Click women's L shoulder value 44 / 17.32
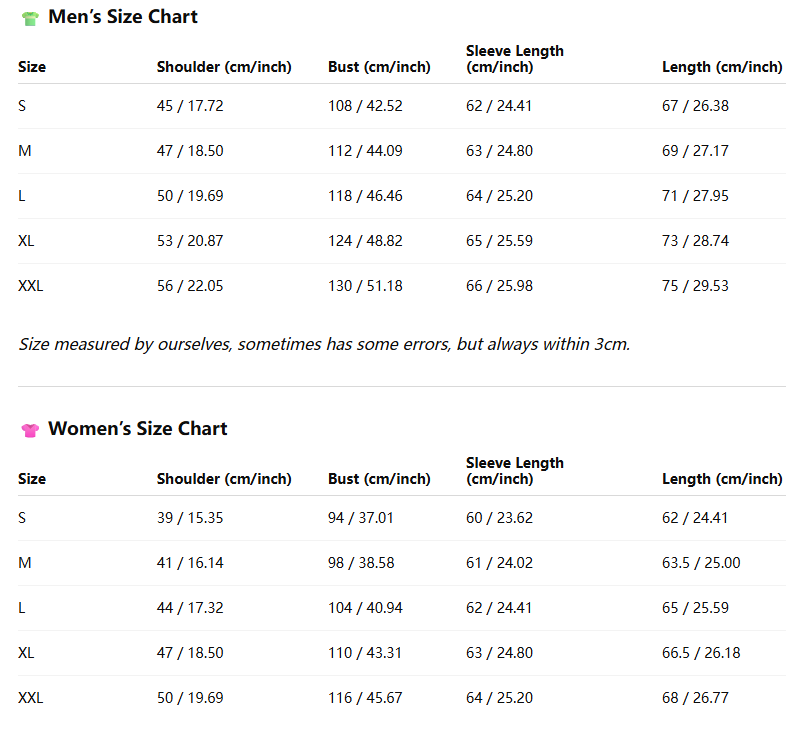Screen dimensions: 807x733 click(190, 607)
